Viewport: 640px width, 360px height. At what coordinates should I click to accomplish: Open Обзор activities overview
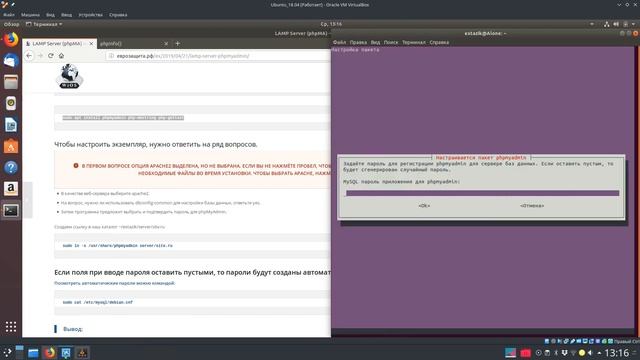[11, 24]
